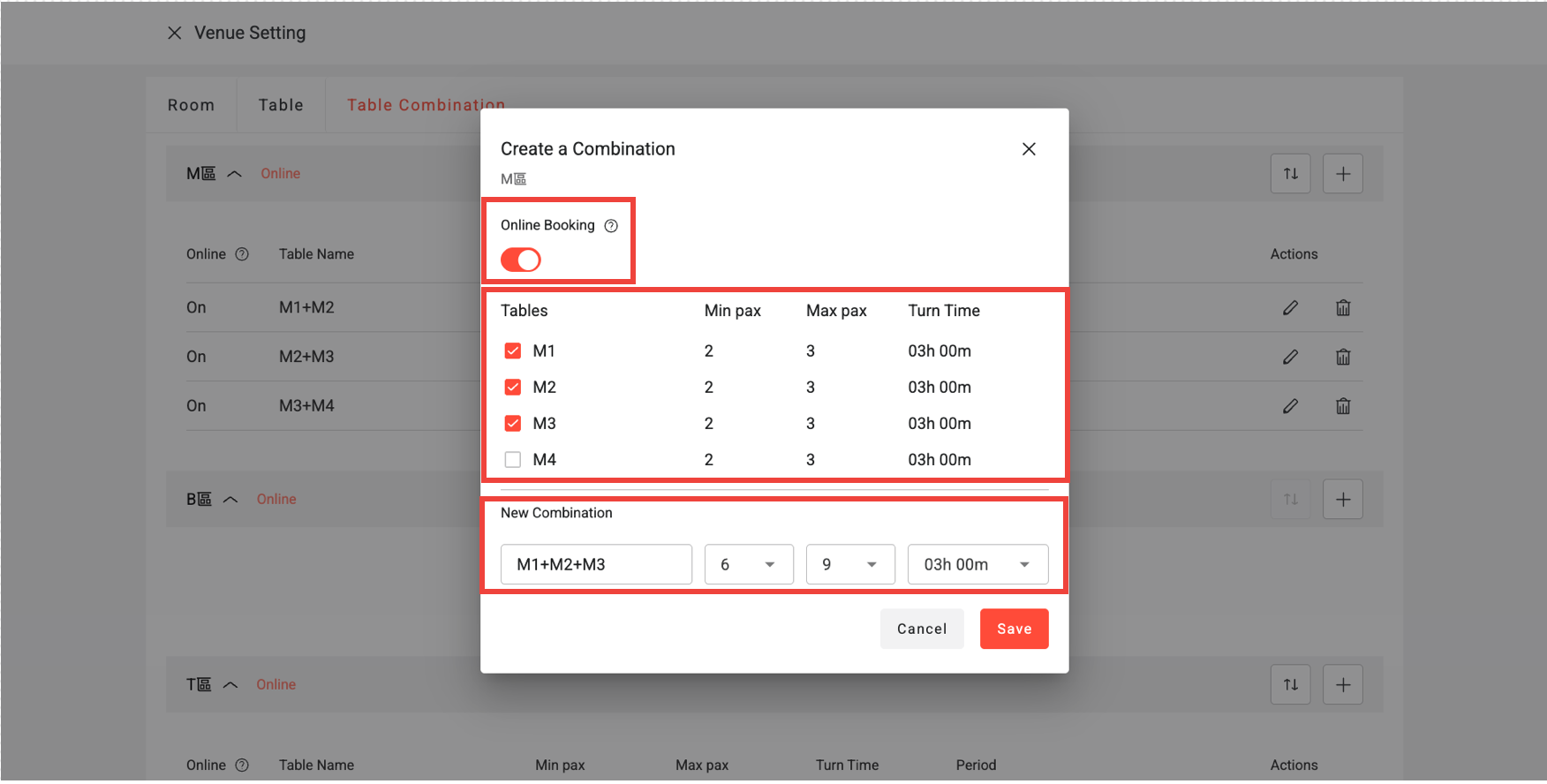
Task: Turn off the Online Booking toggle
Action: click(521, 260)
